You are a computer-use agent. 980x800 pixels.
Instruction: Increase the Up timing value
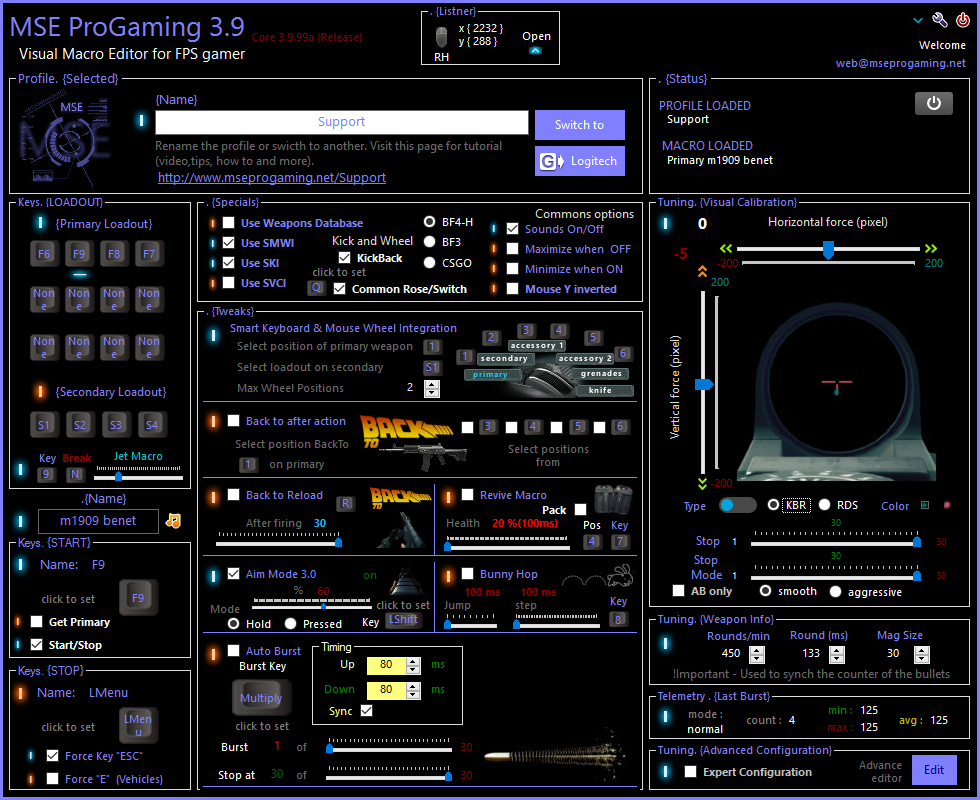coord(413,661)
